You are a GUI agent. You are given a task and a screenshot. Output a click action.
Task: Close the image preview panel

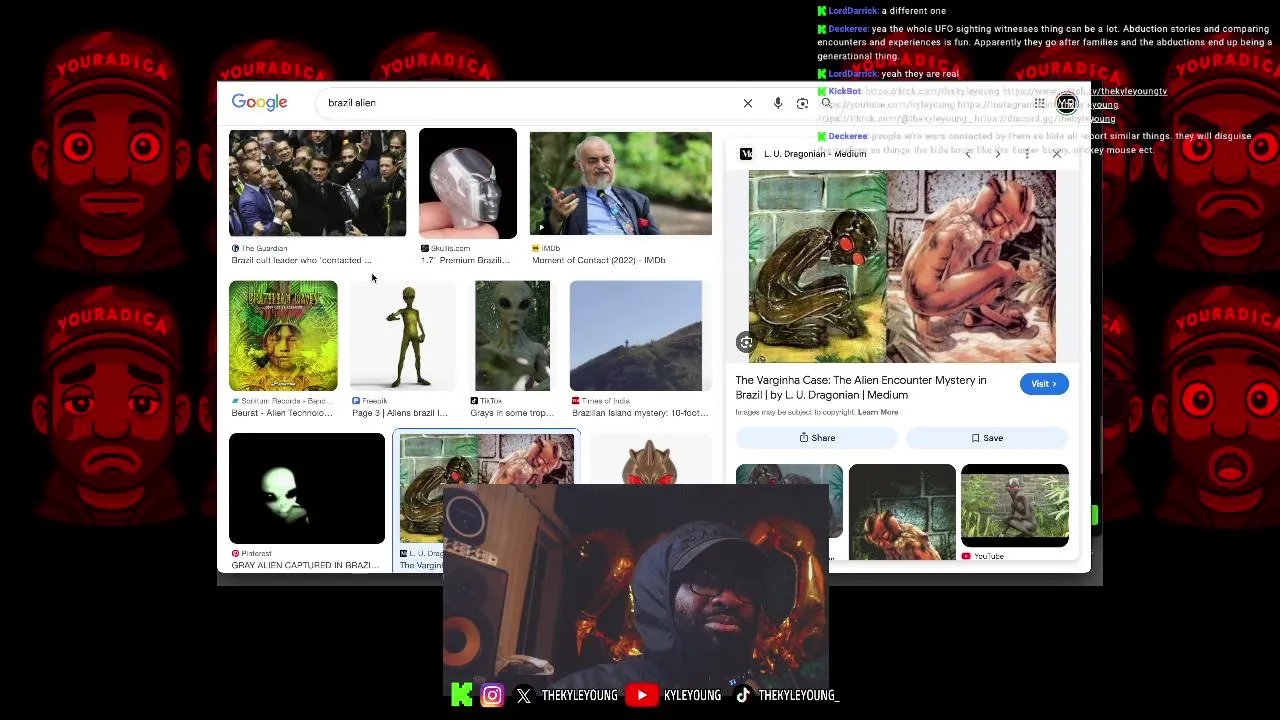coord(1056,154)
